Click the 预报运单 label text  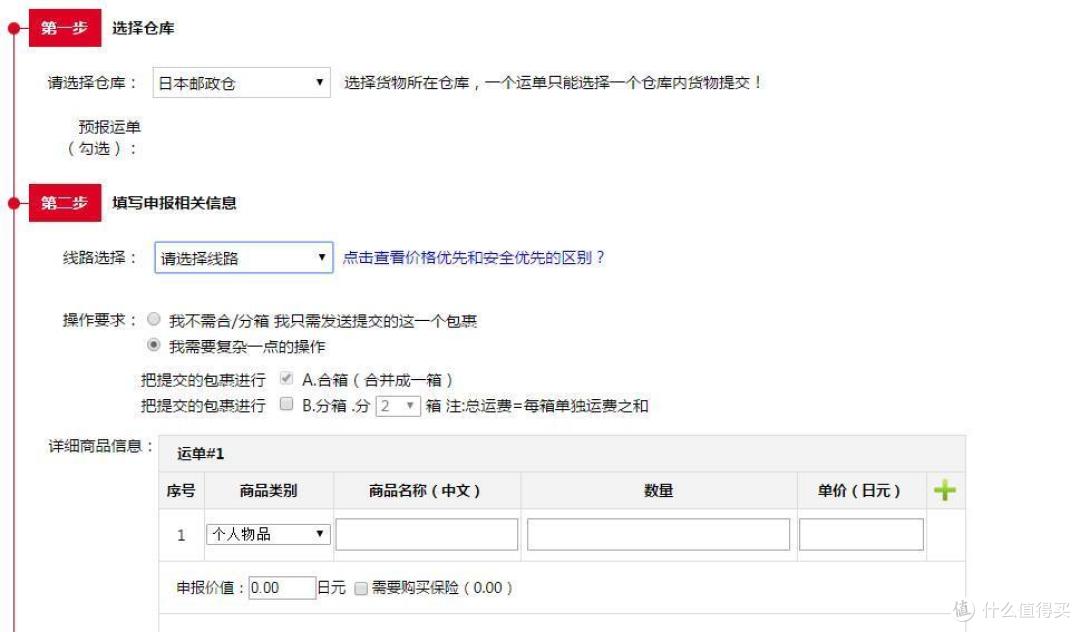(x=110, y=127)
